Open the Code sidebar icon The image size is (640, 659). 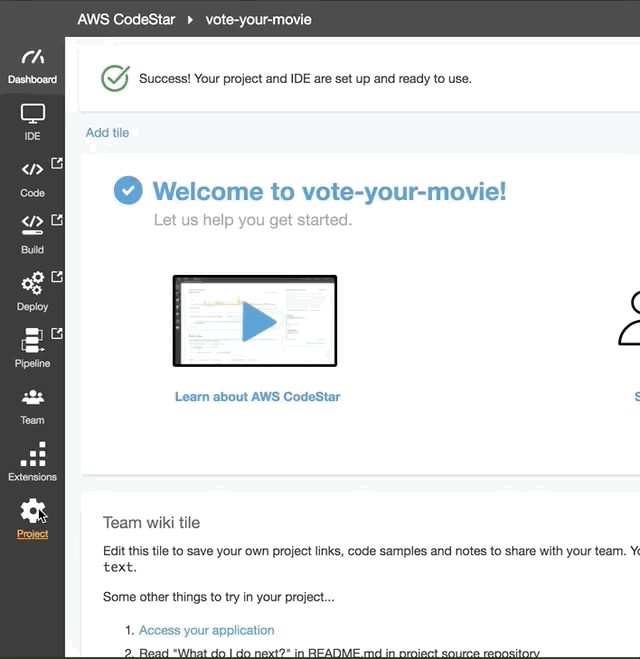click(32, 169)
